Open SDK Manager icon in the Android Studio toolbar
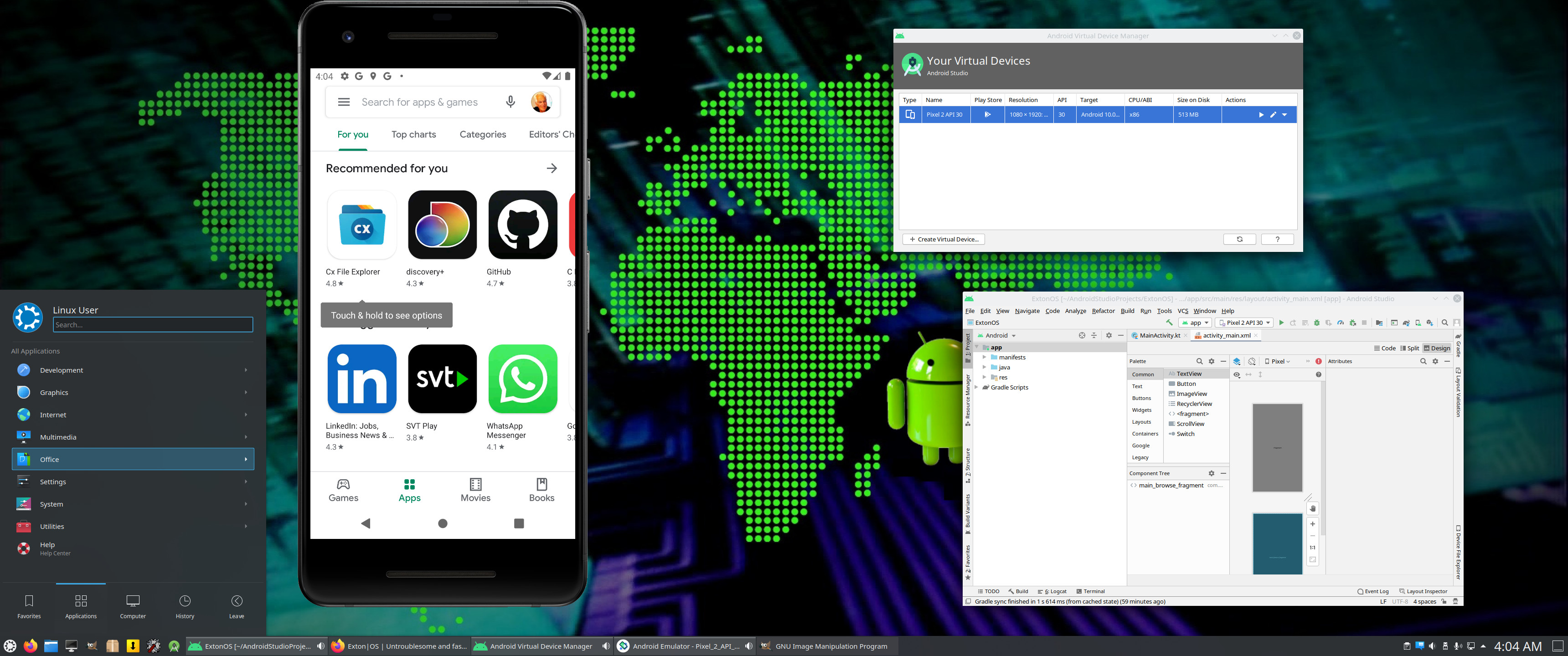 click(1429, 323)
